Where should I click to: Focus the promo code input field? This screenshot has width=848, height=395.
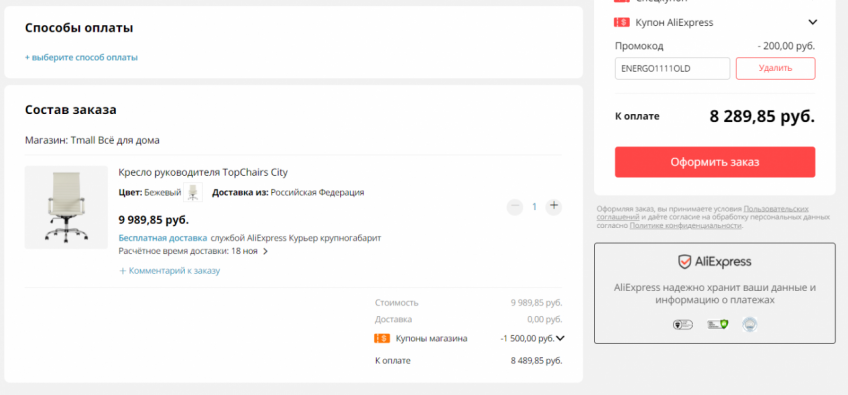click(672, 68)
